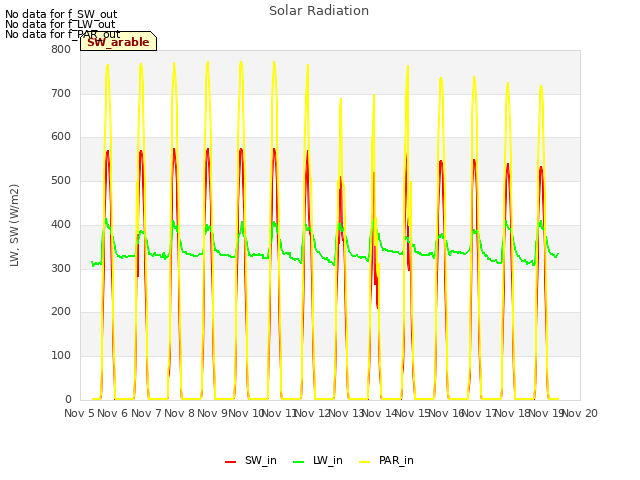Click the Nov 7 x-axis tick label
Viewport: 640px width, 480px height.
tap(146, 413)
